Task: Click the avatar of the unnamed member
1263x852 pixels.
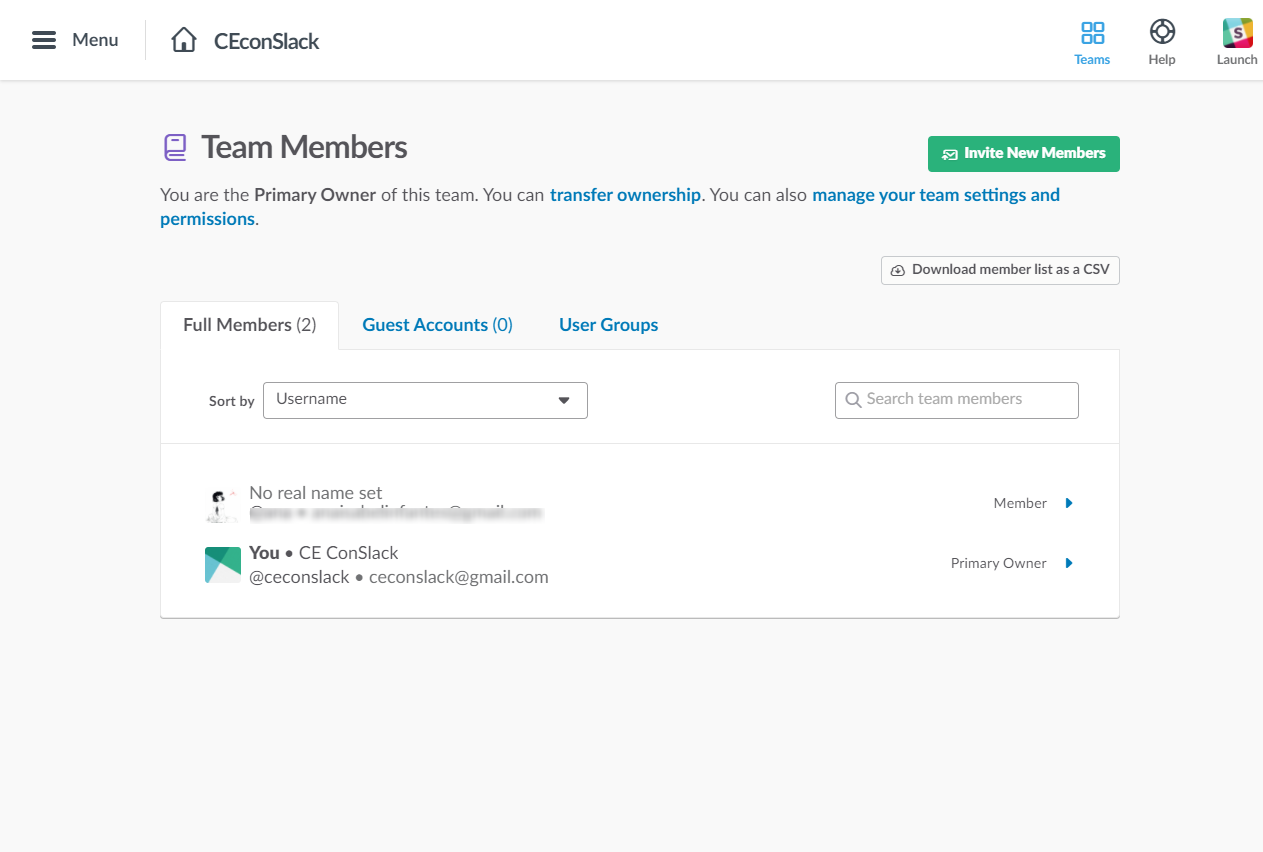Action: [x=221, y=505]
